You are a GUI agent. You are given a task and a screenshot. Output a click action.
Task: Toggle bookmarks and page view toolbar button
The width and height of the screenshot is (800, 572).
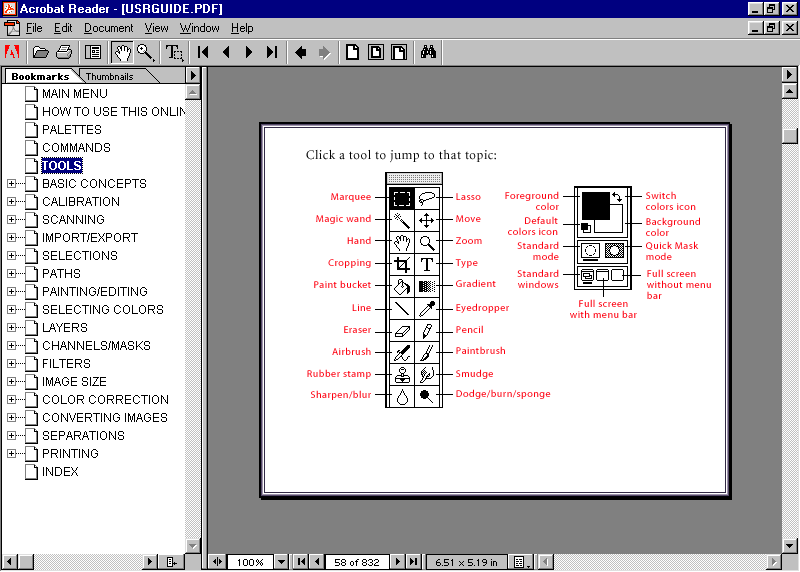click(93, 52)
